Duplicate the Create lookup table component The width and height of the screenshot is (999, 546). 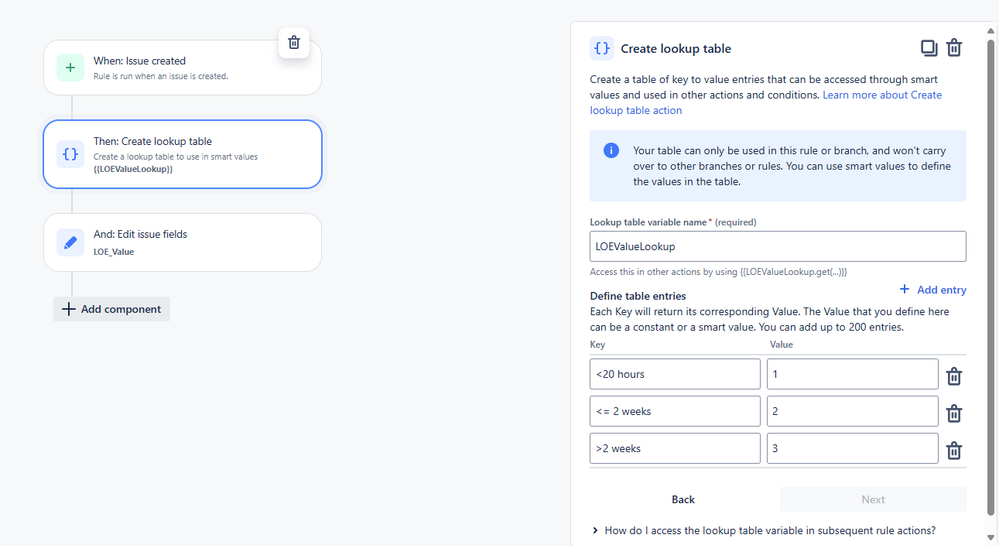pos(928,48)
